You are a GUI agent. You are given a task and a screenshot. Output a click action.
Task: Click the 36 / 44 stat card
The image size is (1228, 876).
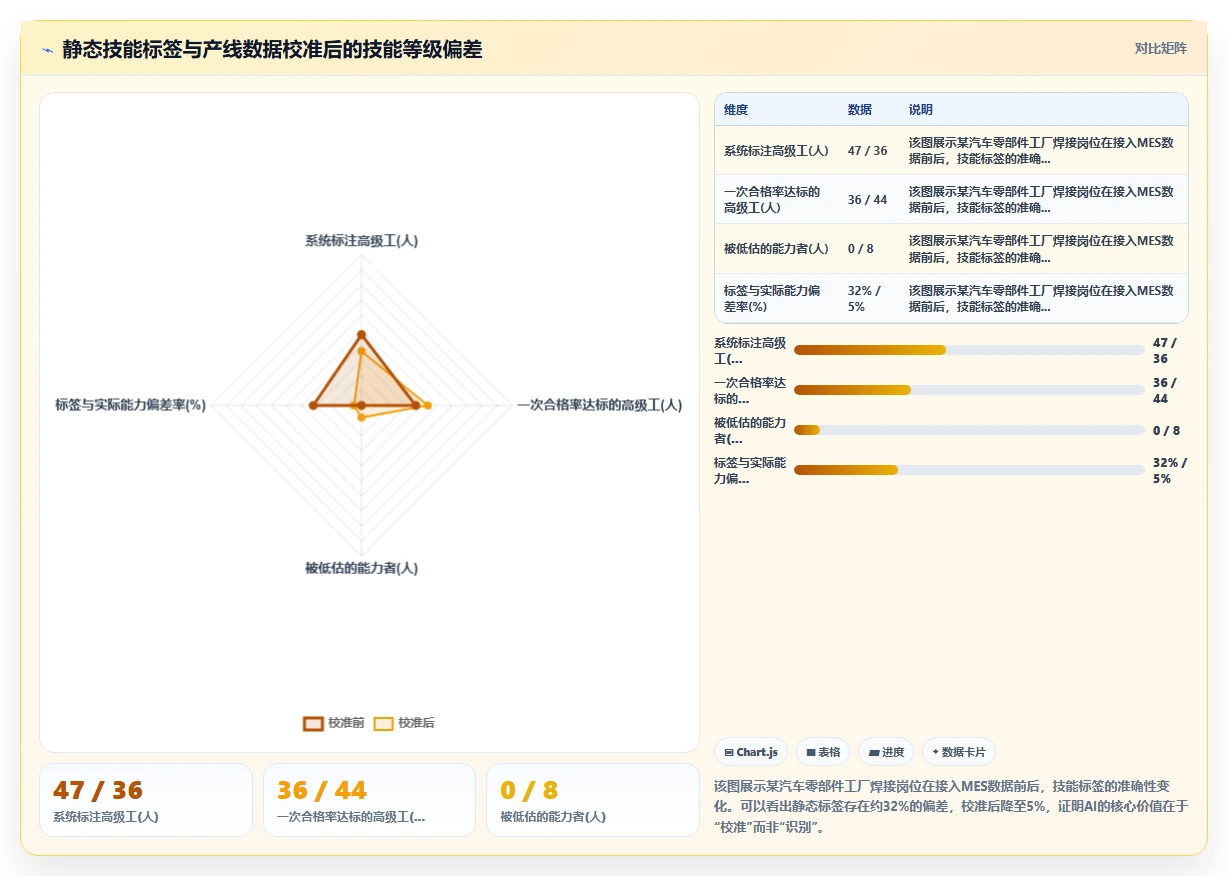(x=369, y=800)
